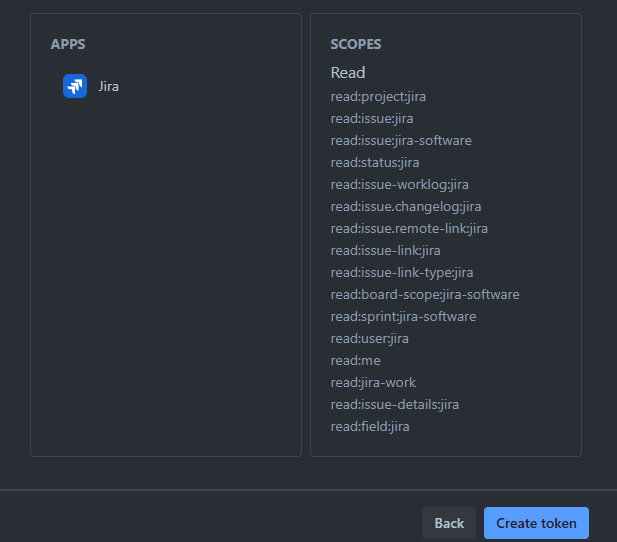This screenshot has width=617, height=542.
Task: Select the read:issue.changelog:jira scope
Action: tap(406, 207)
